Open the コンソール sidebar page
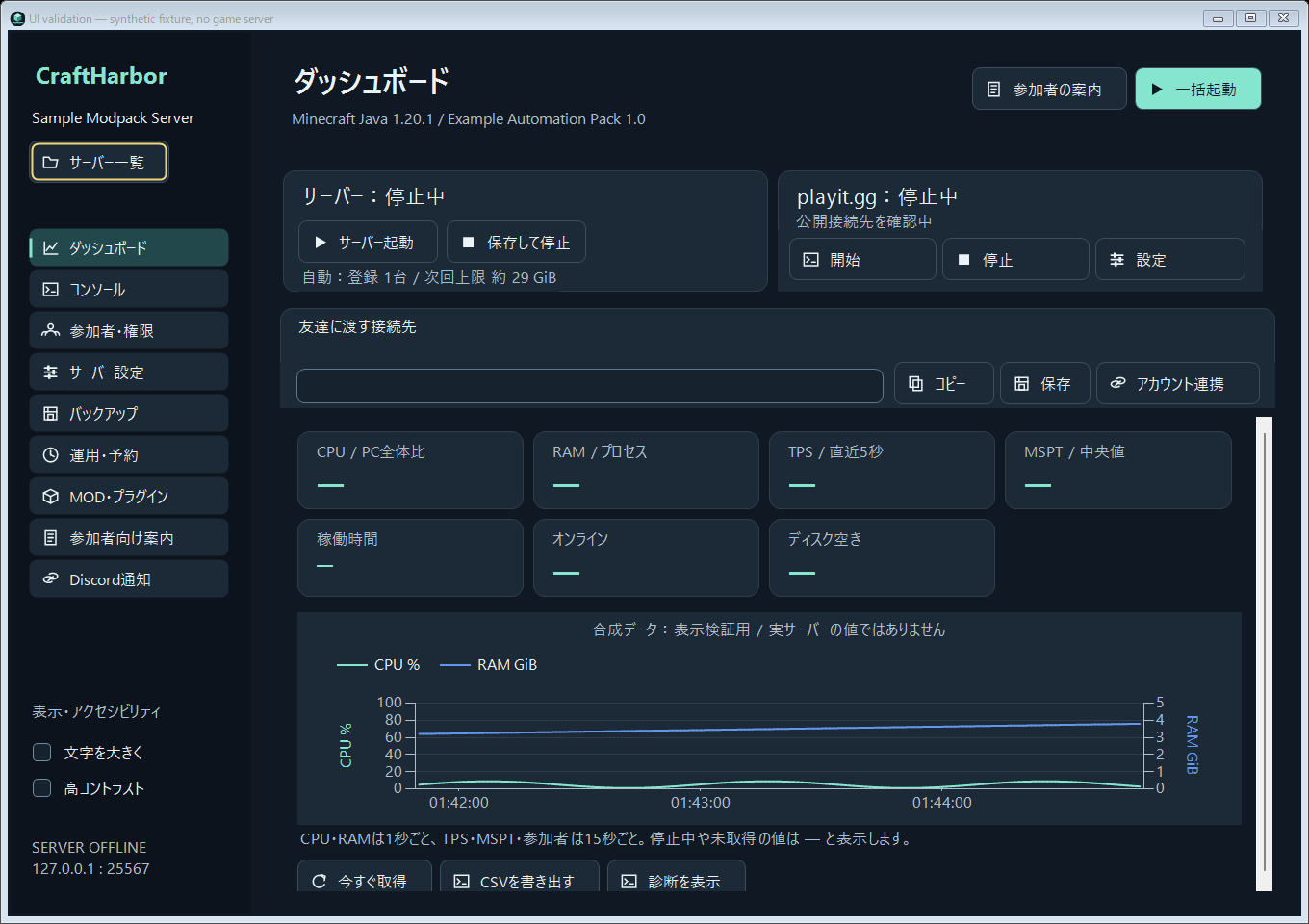This screenshot has width=1309, height=924. pyautogui.click(x=129, y=289)
